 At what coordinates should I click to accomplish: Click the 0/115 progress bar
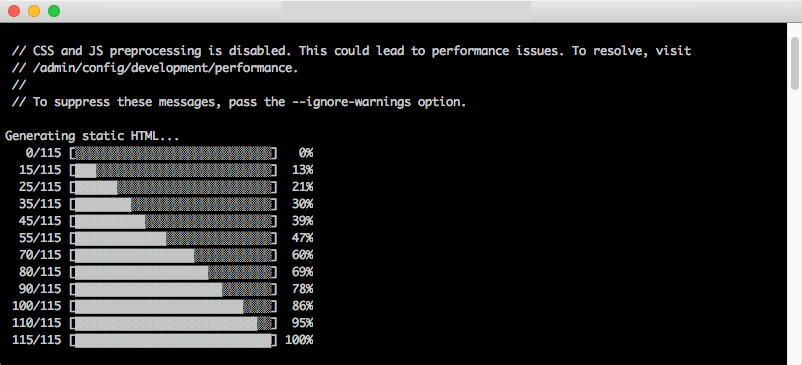click(x=173, y=153)
